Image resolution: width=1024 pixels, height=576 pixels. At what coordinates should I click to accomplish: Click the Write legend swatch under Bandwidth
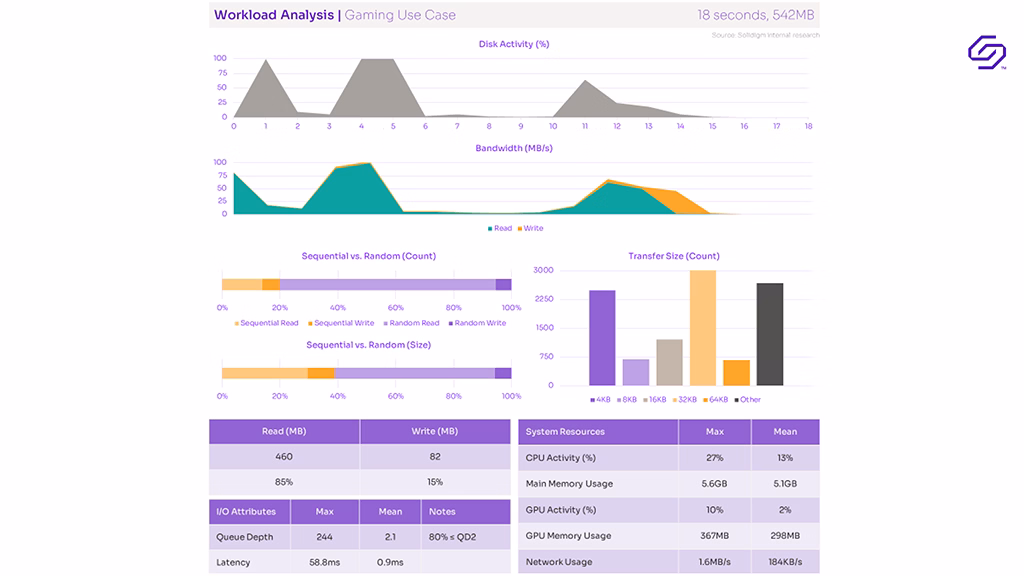[520, 229]
